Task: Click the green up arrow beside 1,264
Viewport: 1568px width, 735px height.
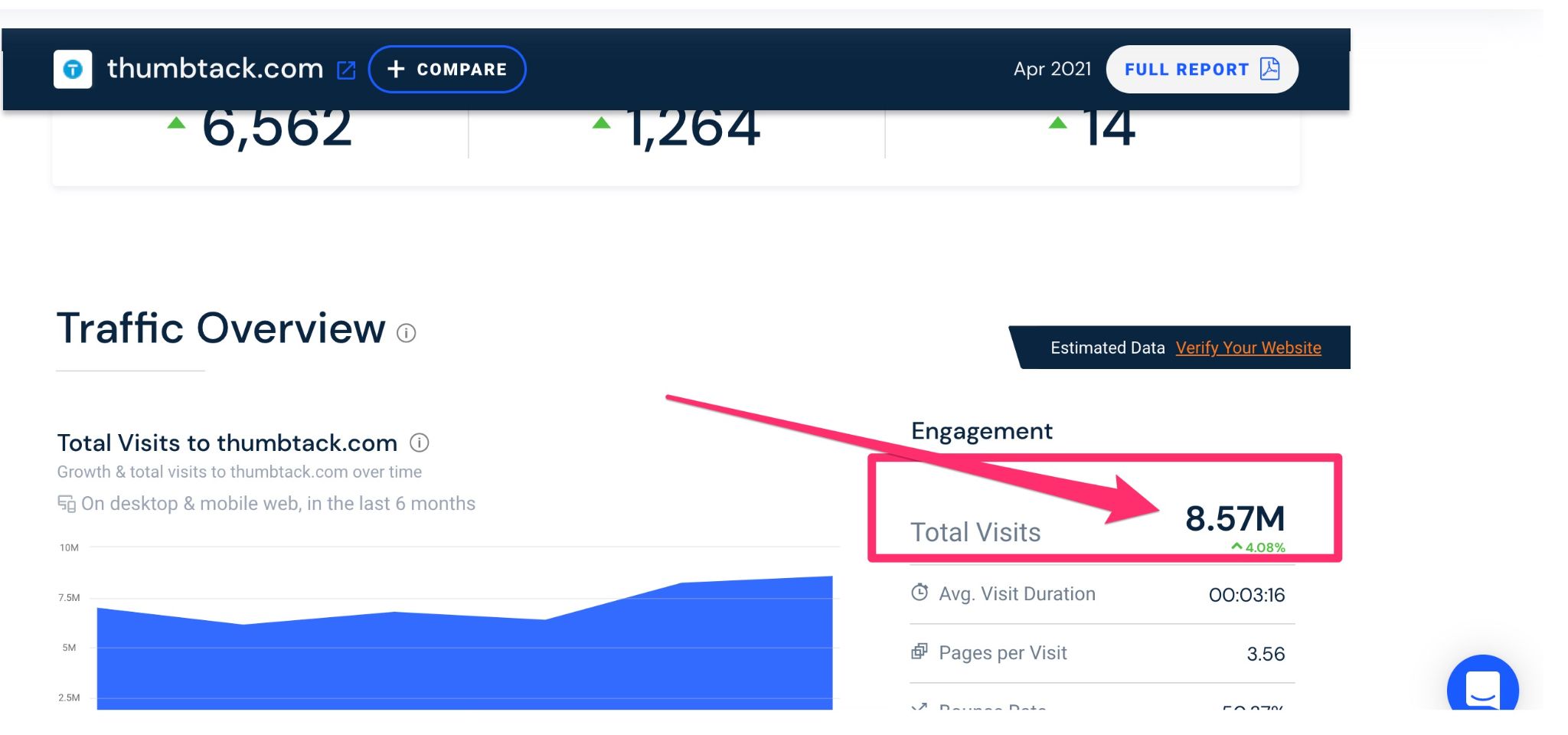Action: (x=602, y=123)
